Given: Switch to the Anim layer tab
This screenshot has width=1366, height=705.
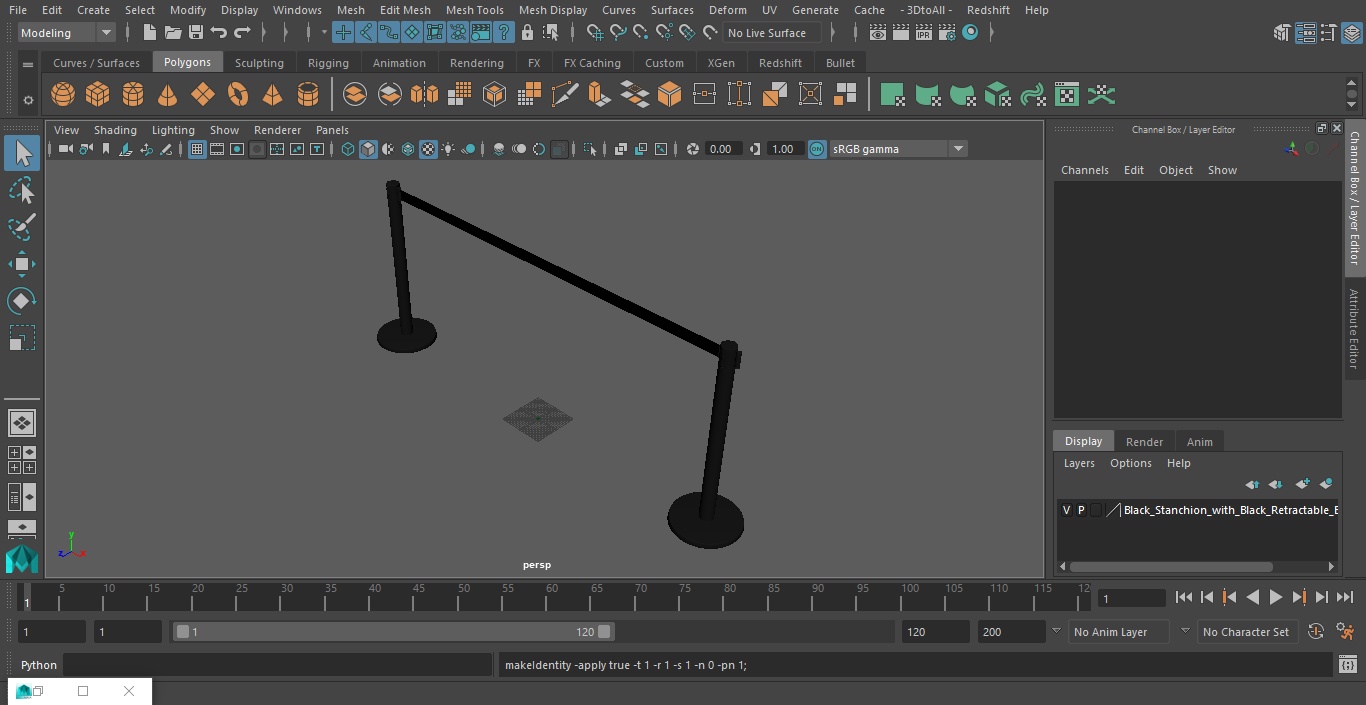Looking at the screenshot, I should 1199,442.
